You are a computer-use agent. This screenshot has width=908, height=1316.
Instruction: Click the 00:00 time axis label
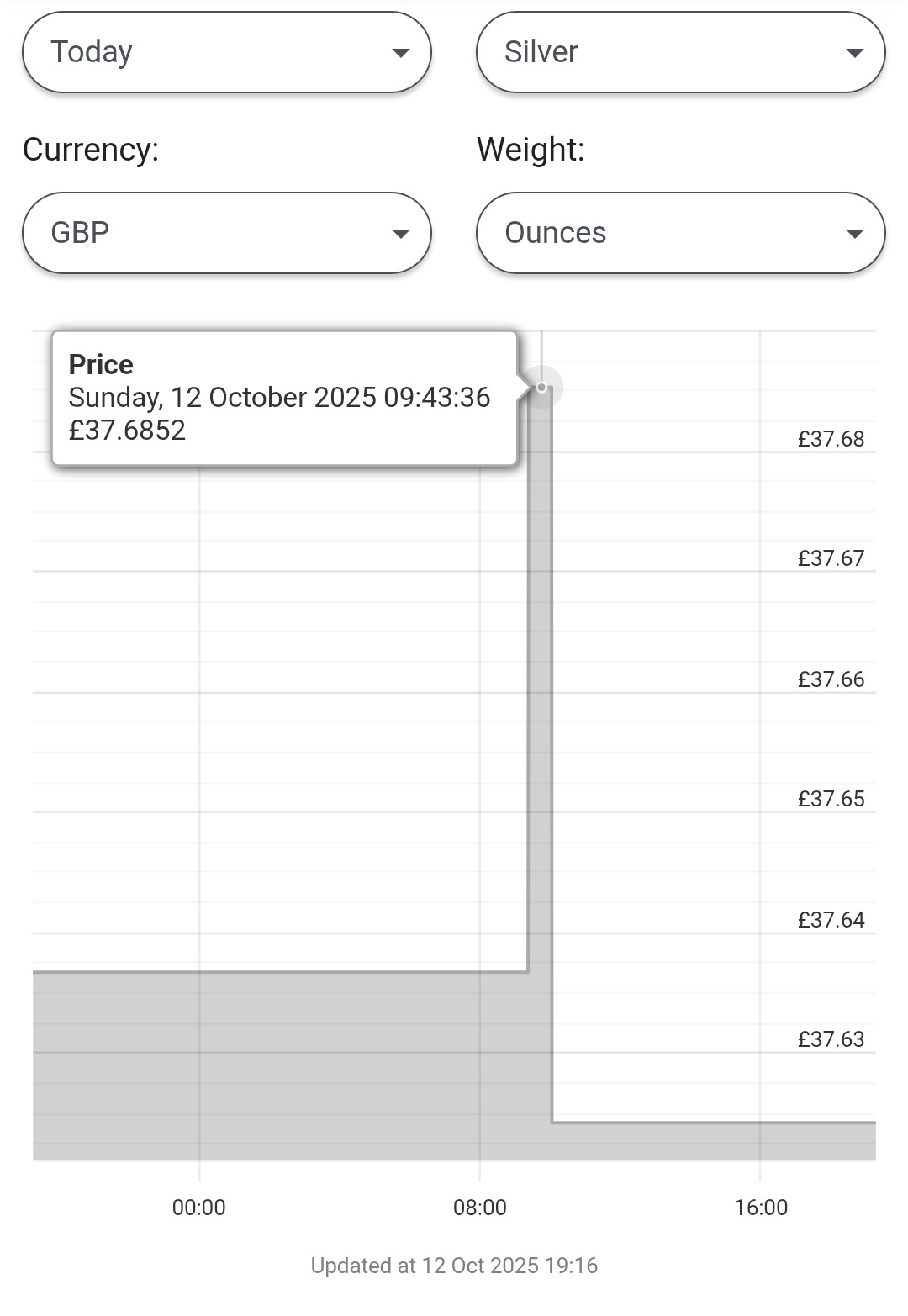[x=199, y=1208]
